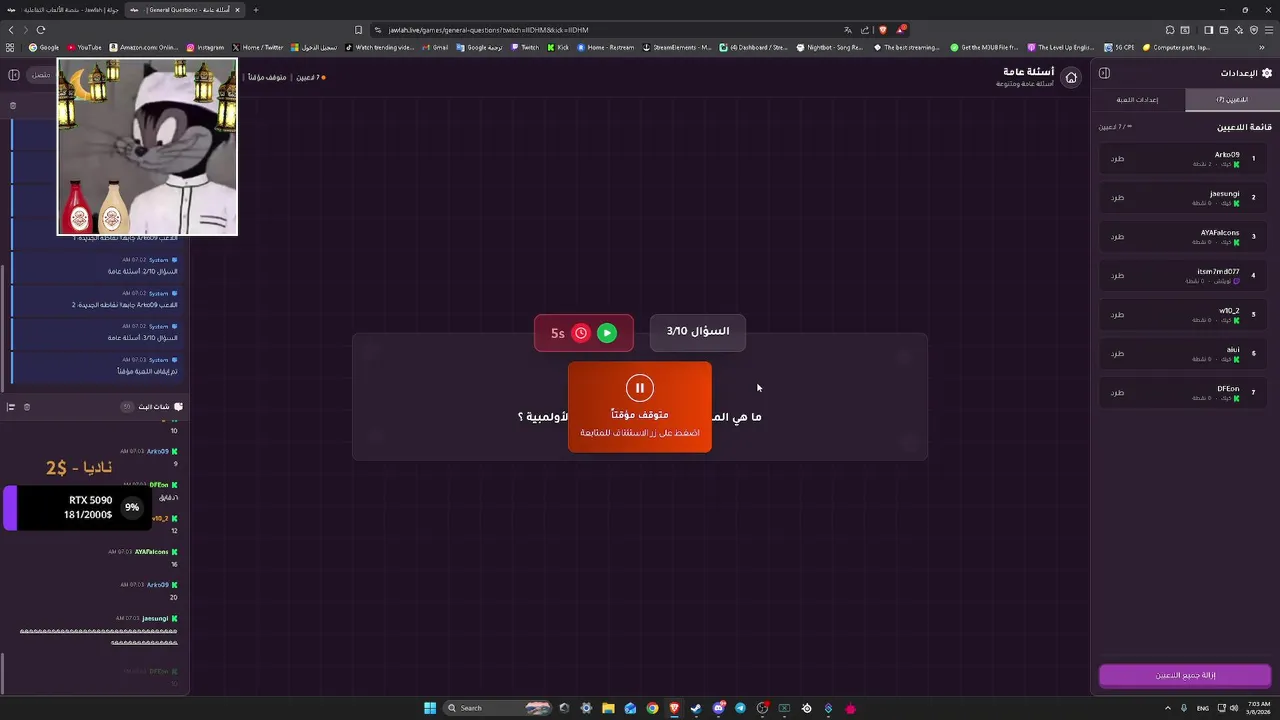Open the Google bookmark

44,47
